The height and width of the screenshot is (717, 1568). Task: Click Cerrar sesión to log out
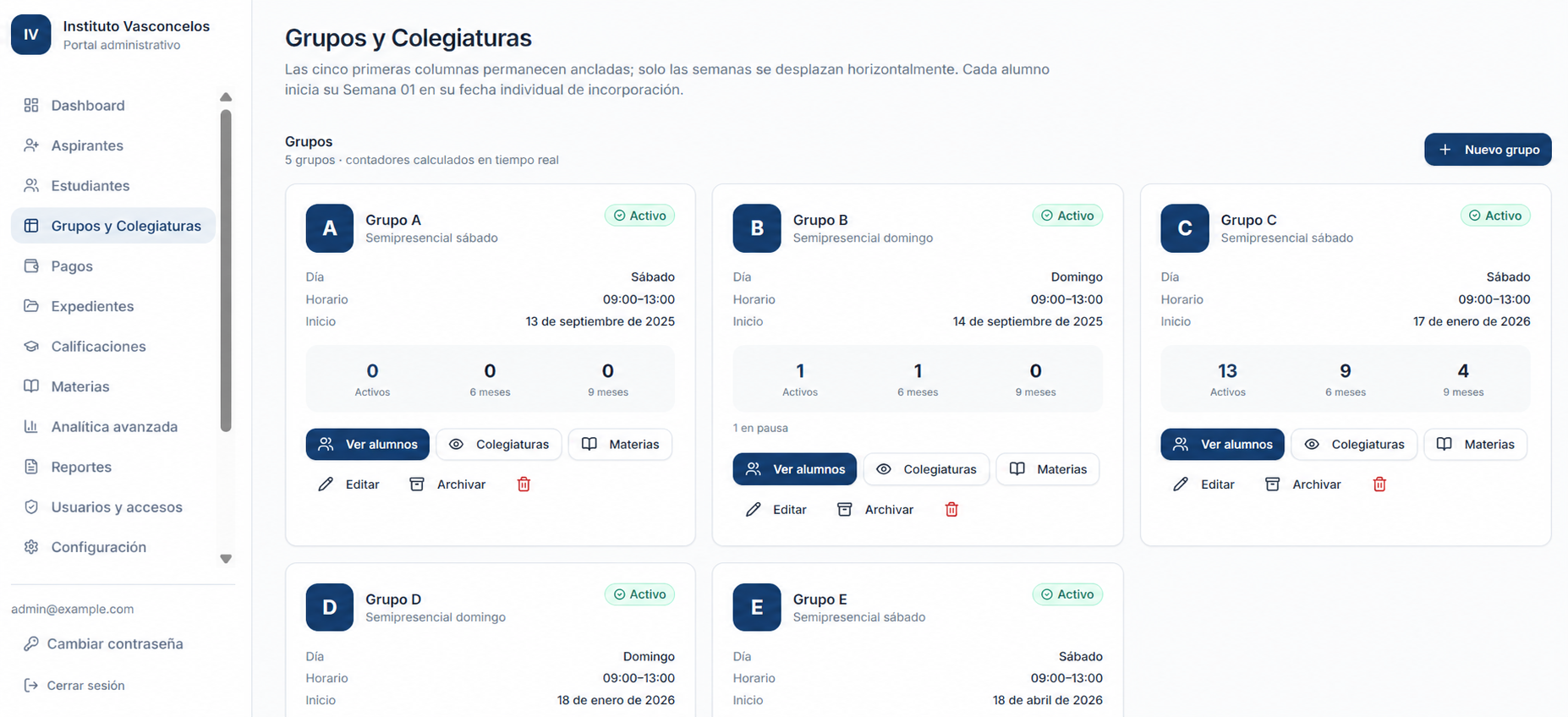[x=74, y=686]
